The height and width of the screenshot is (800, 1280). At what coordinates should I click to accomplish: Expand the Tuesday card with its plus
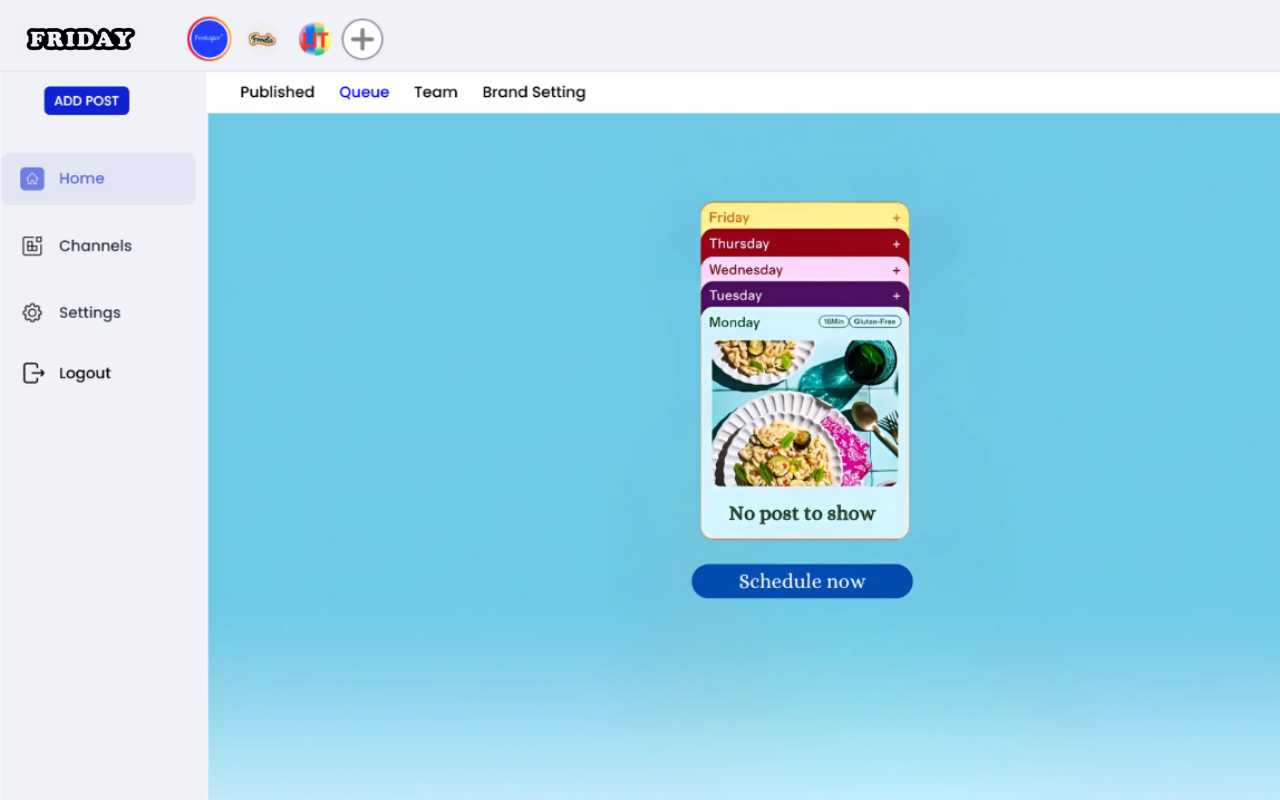[x=896, y=296]
